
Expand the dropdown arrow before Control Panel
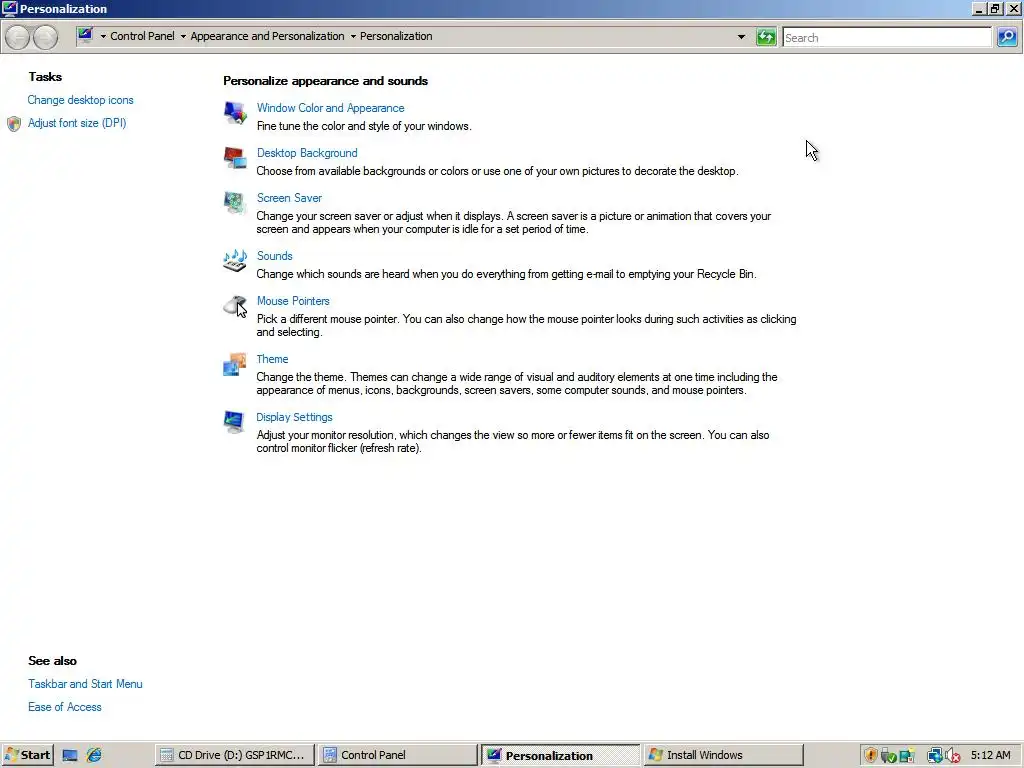pos(103,37)
